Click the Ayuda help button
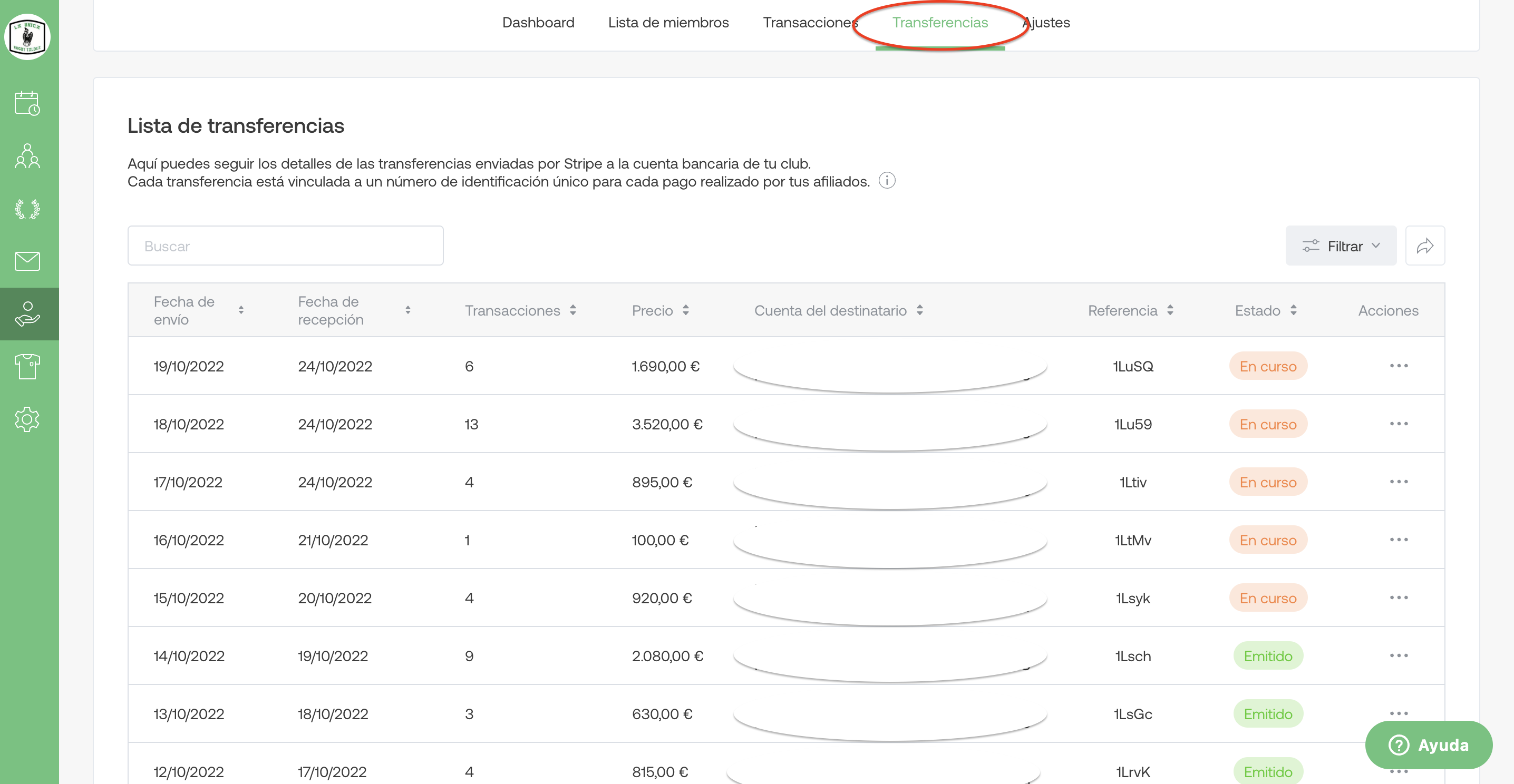This screenshot has height=784, width=1514. click(x=1428, y=744)
